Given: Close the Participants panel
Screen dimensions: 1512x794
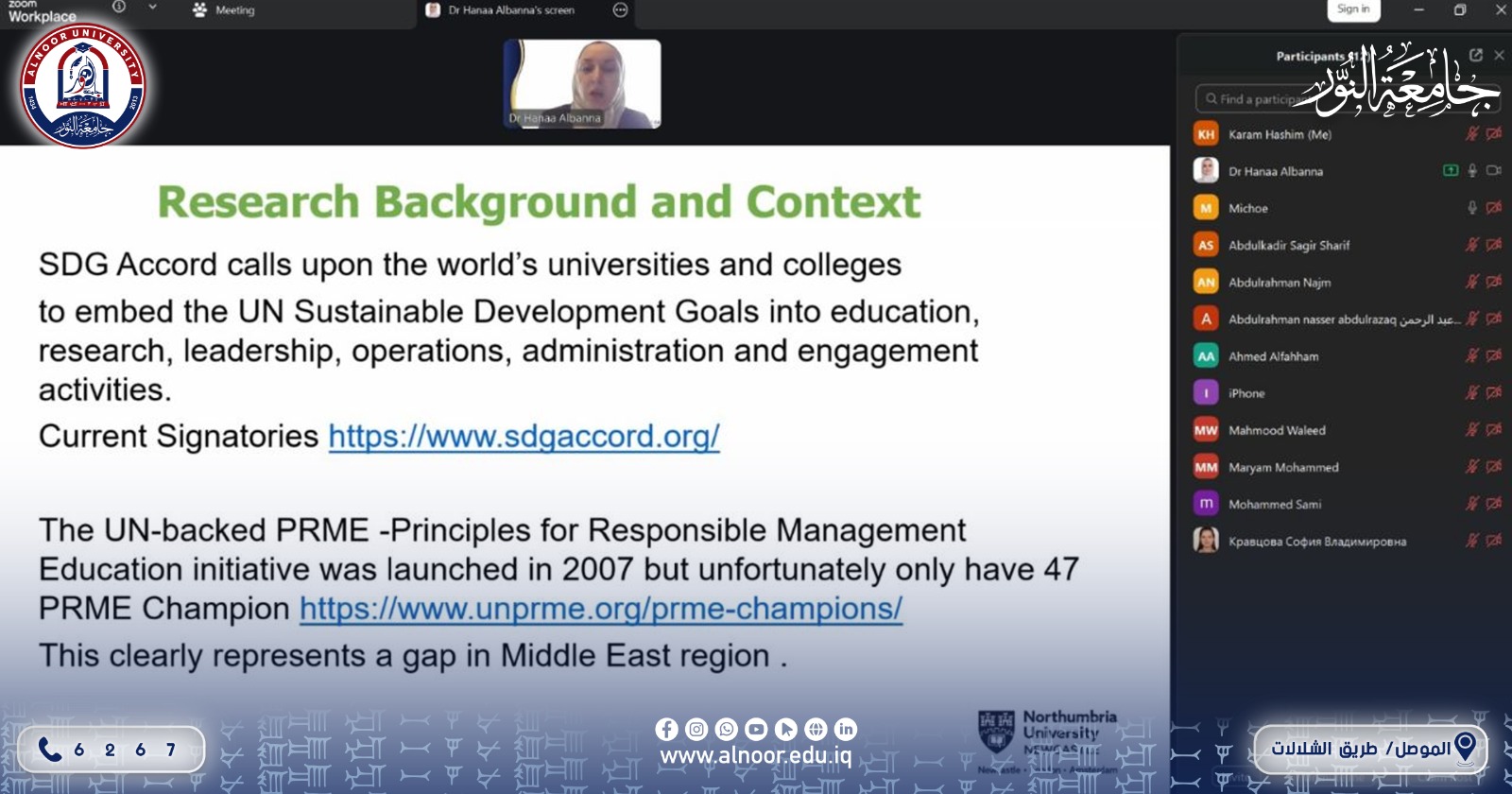Looking at the screenshot, I should [x=1499, y=56].
